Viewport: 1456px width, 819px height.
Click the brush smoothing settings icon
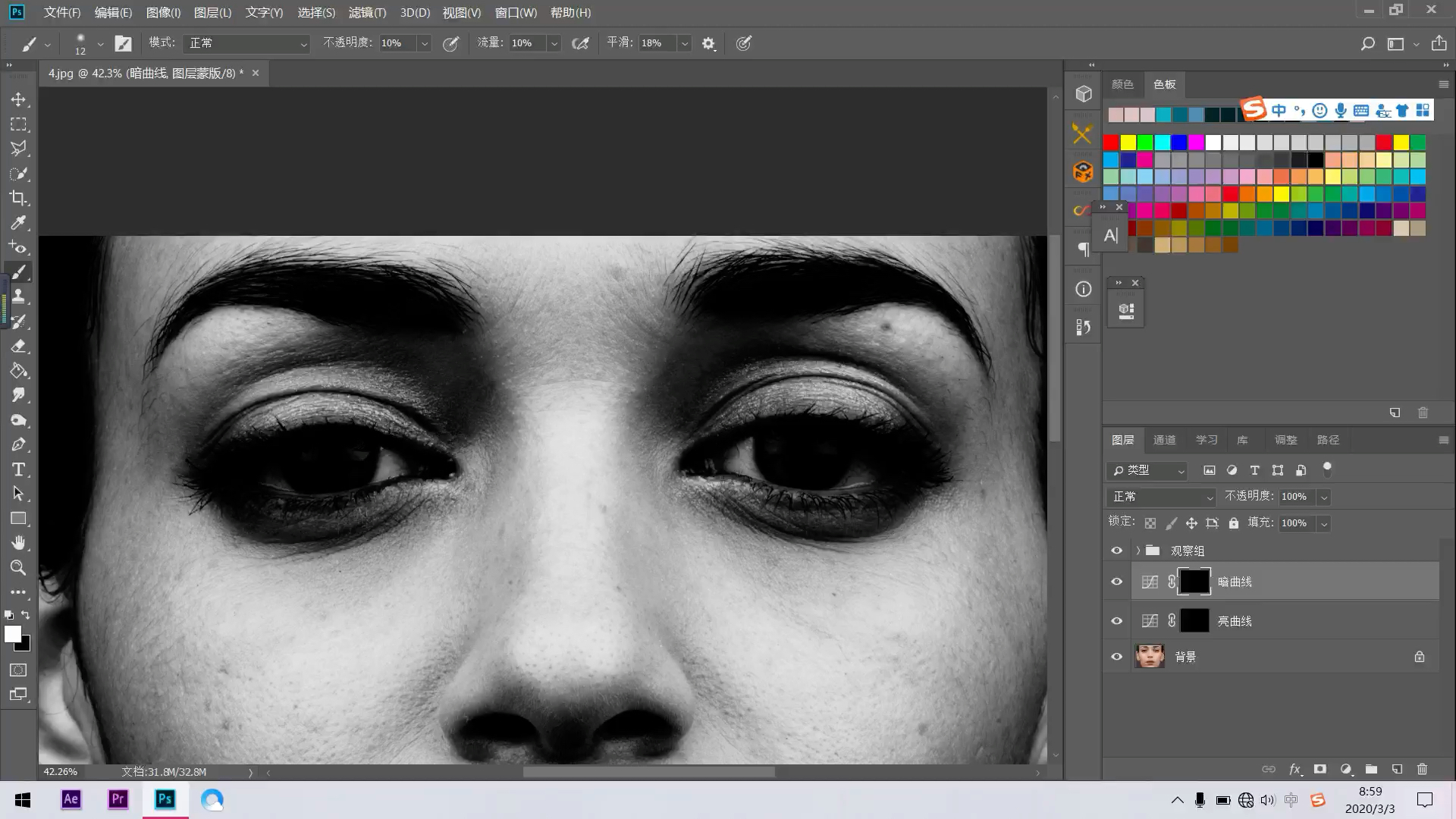[x=709, y=43]
